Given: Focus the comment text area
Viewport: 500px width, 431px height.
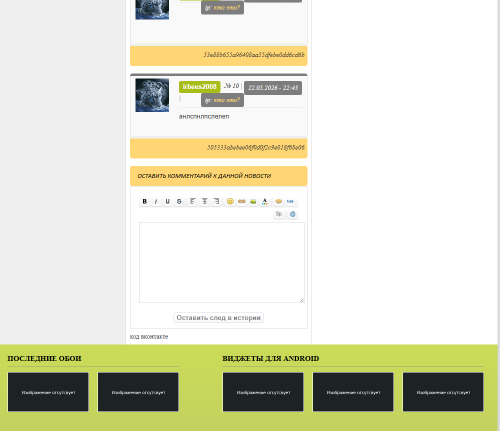Looking at the screenshot, I should coord(222,263).
